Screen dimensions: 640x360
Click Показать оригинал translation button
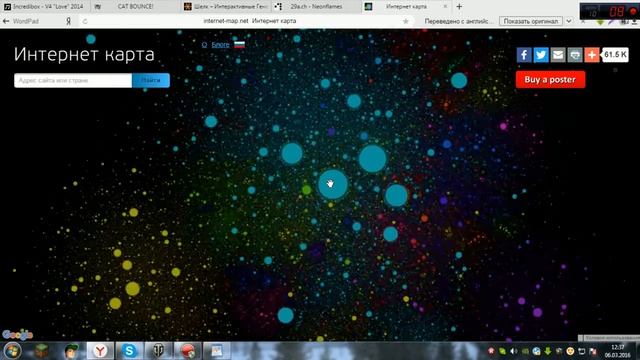[x=531, y=21]
